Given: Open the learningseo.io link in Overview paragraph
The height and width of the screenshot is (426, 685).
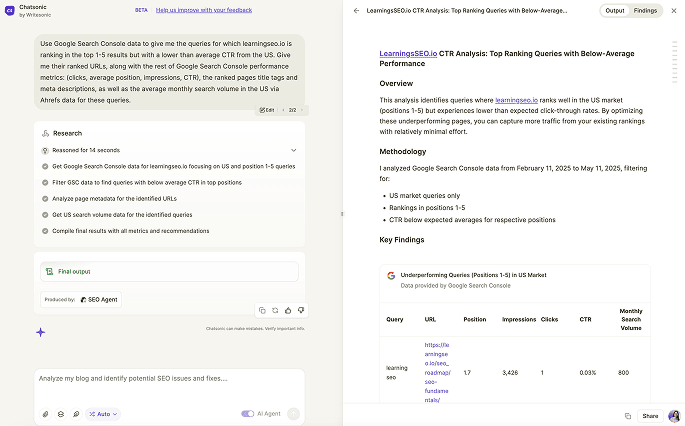Looking at the screenshot, I should [516, 100].
